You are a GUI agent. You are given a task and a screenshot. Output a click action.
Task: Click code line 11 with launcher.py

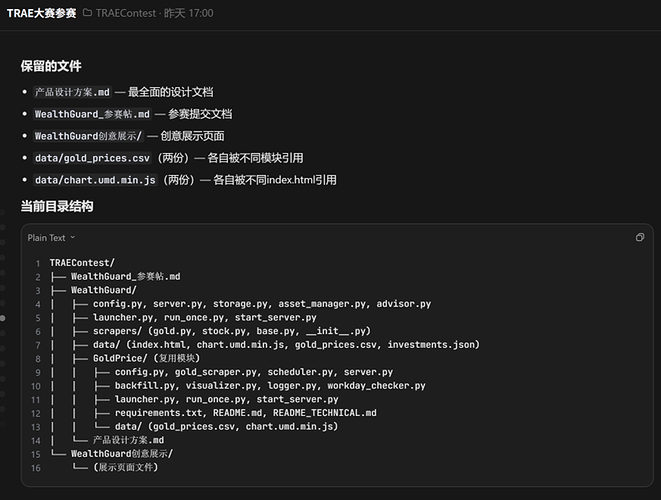(226, 399)
